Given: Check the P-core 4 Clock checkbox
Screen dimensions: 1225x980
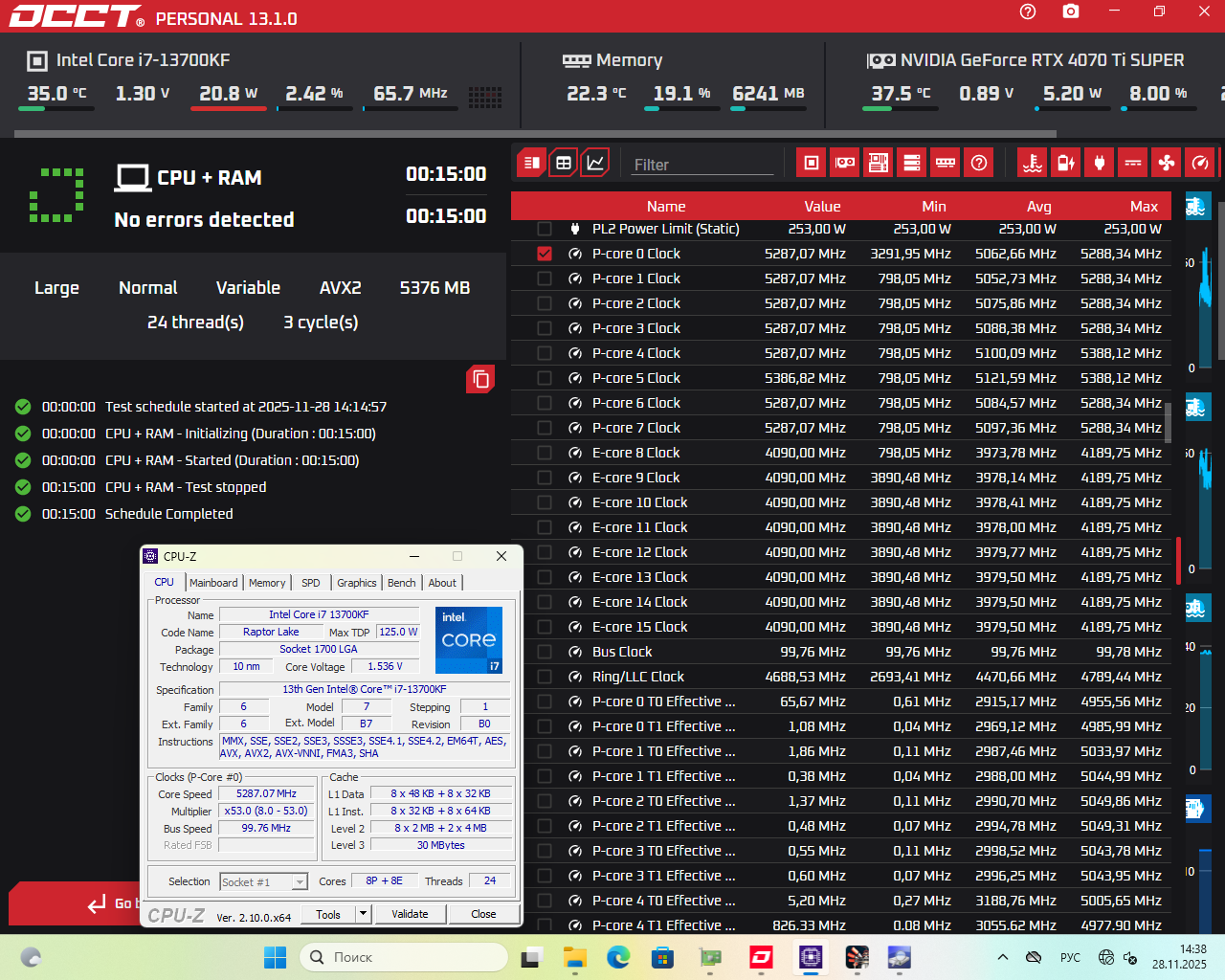Looking at the screenshot, I should click(545, 353).
